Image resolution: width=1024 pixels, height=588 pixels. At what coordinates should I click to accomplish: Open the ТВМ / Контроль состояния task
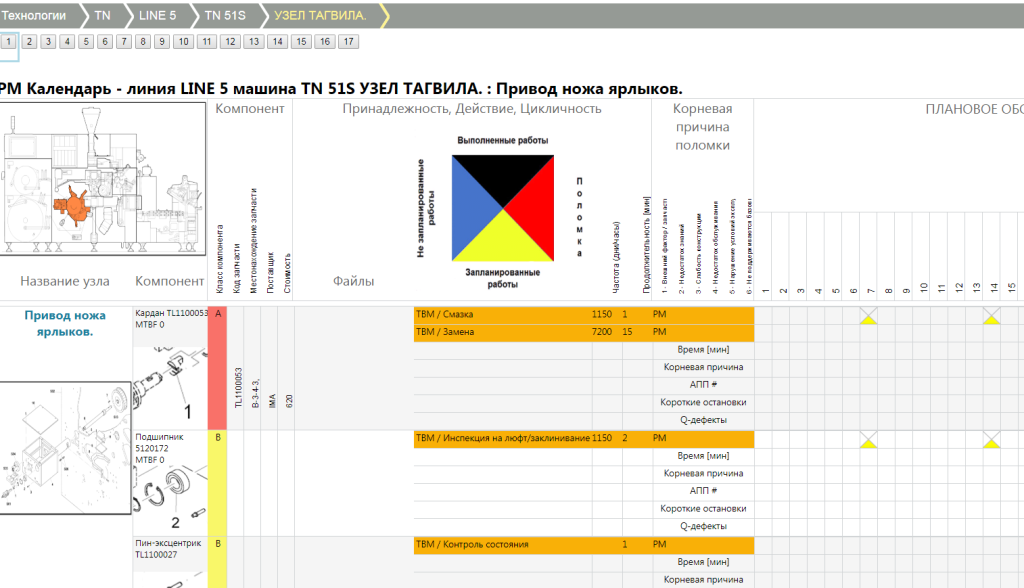click(x=471, y=545)
